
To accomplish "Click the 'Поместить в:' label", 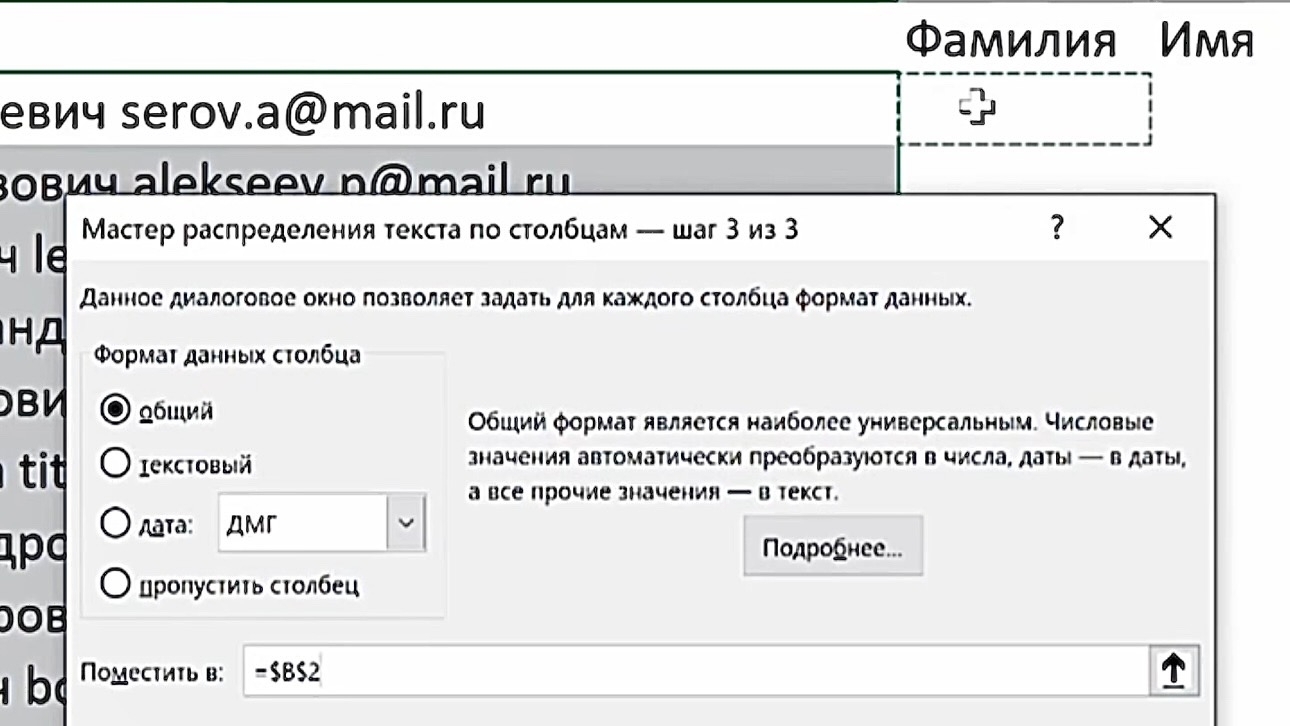I will pos(152,672).
